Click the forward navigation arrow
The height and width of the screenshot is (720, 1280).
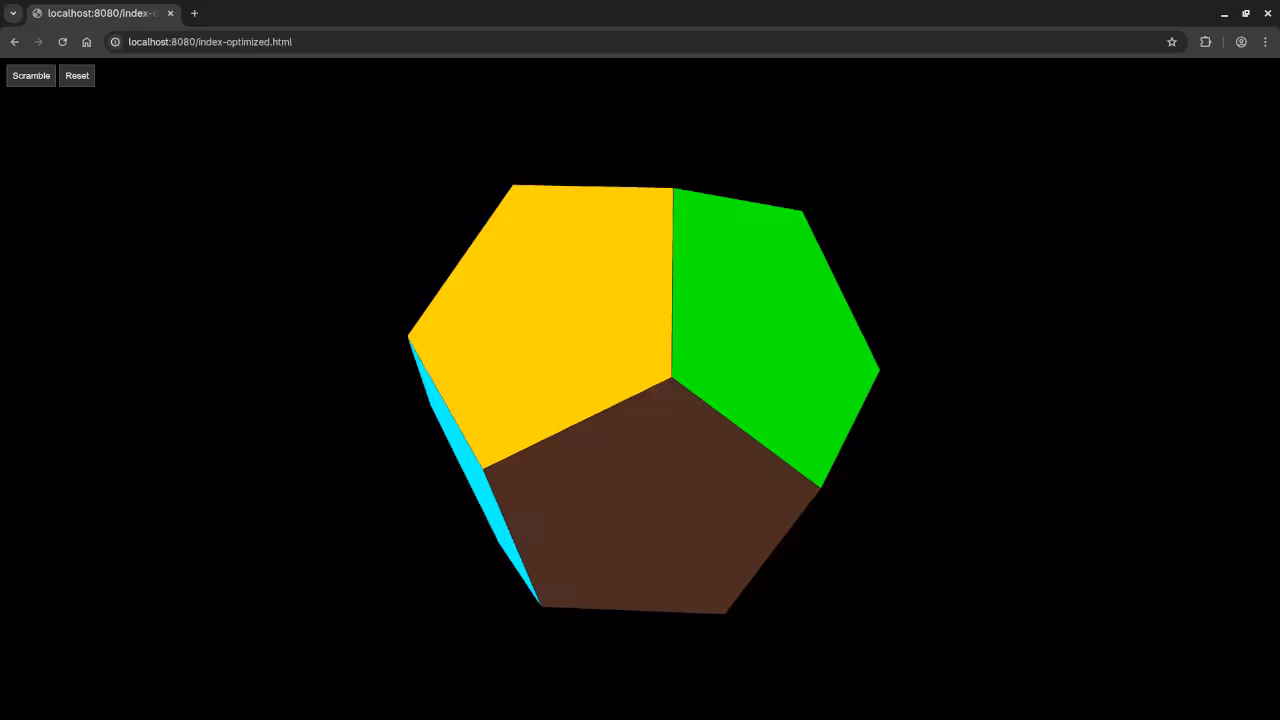point(38,42)
